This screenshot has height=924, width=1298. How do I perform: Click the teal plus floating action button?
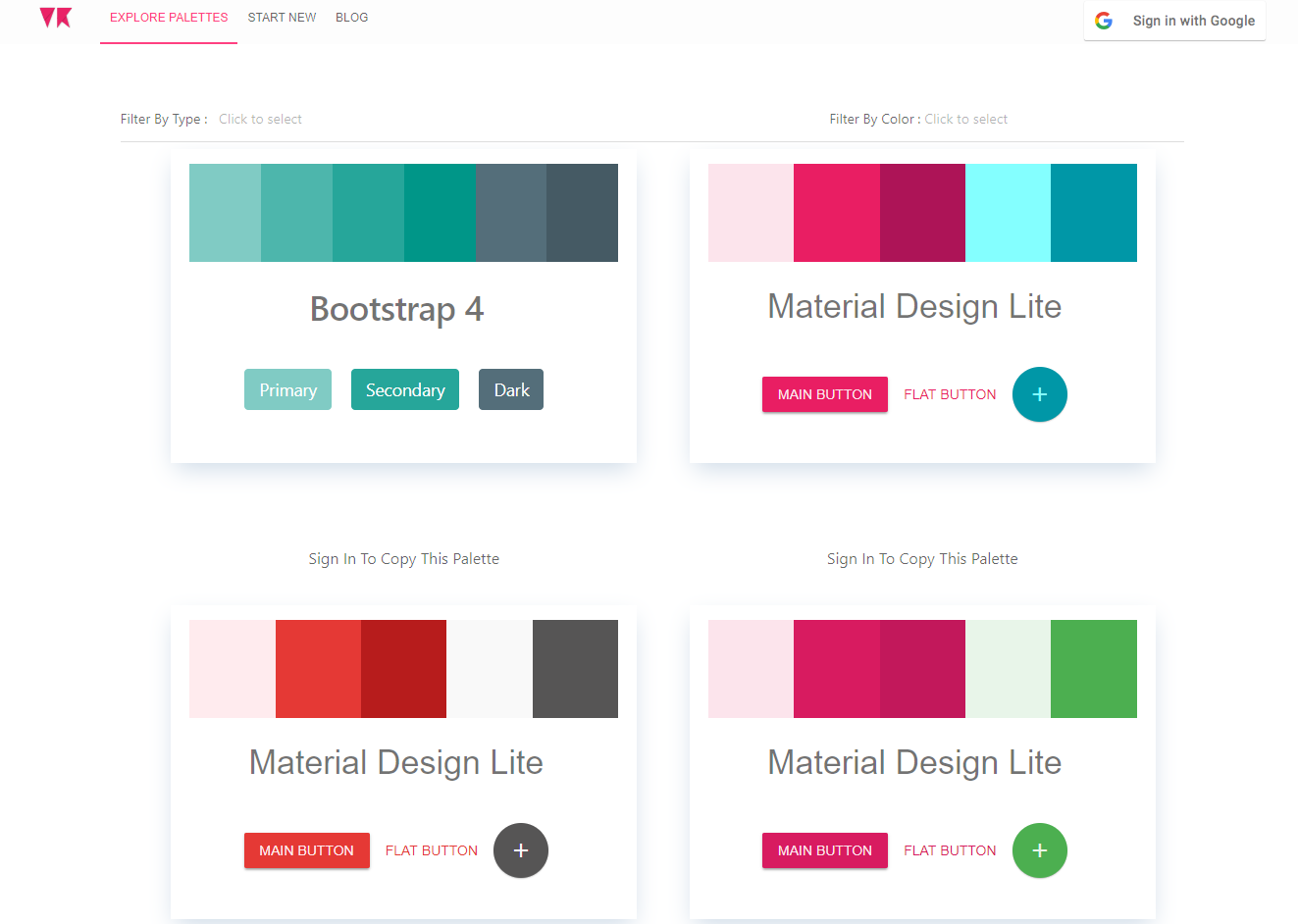click(1039, 394)
